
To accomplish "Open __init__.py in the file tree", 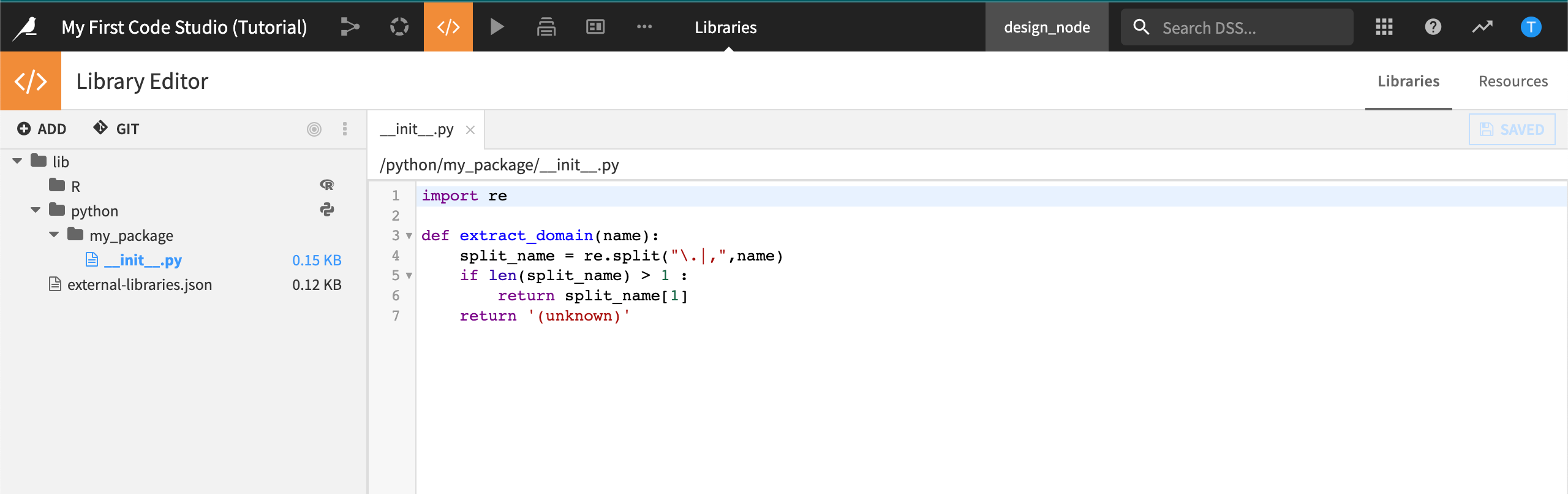I will coord(143,260).
